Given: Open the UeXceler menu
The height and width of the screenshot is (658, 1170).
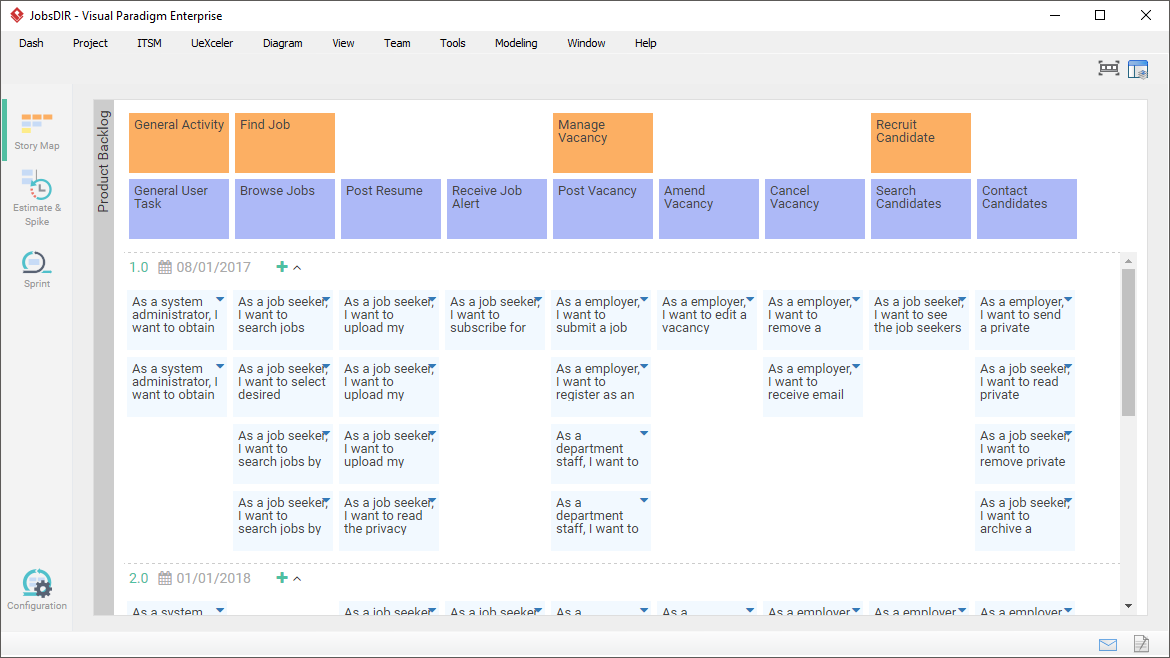Looking at the screenshot, I should click(x=212, y=43).
